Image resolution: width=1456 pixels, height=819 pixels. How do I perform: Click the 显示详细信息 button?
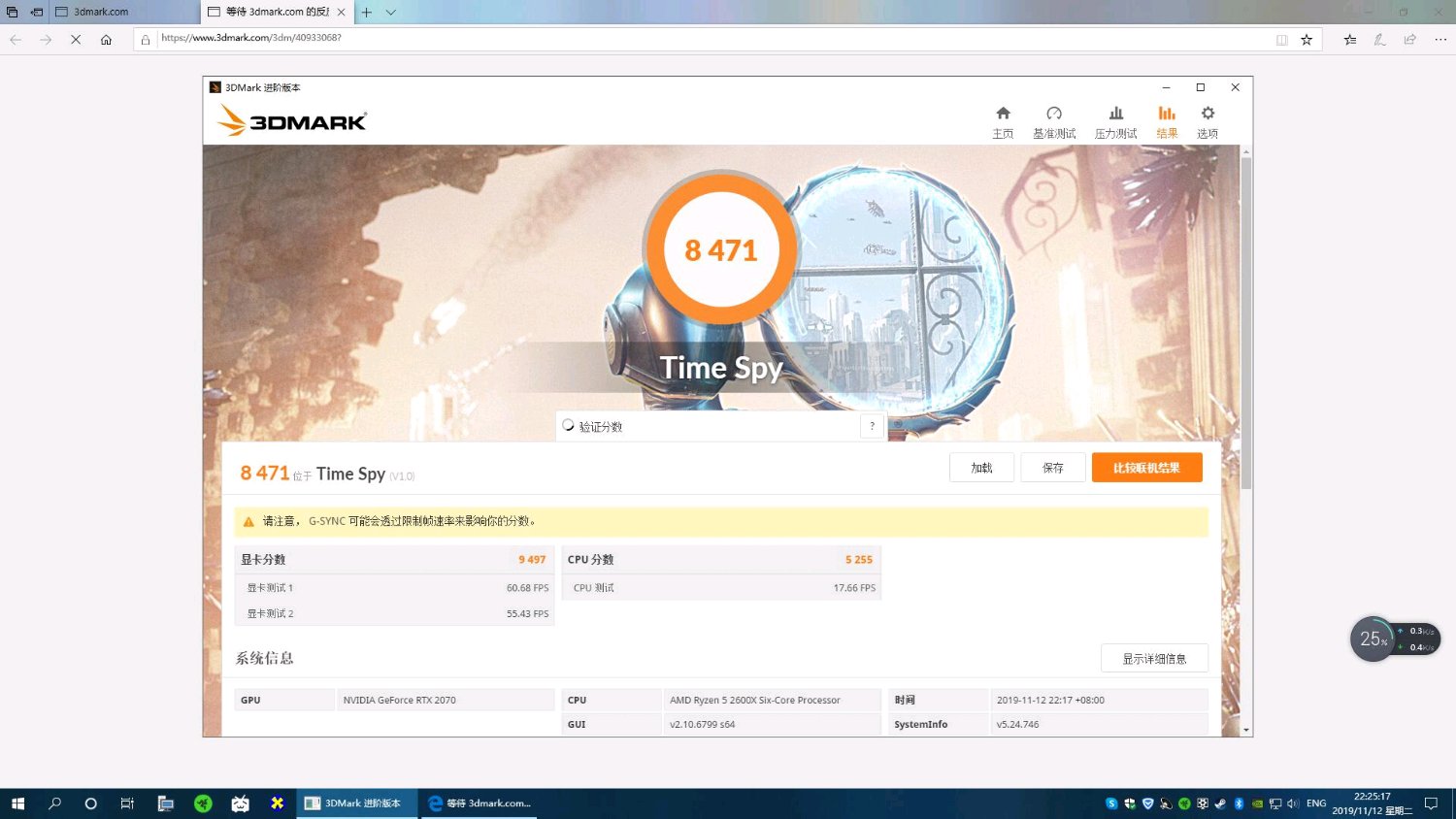(x=1154, y=659)
